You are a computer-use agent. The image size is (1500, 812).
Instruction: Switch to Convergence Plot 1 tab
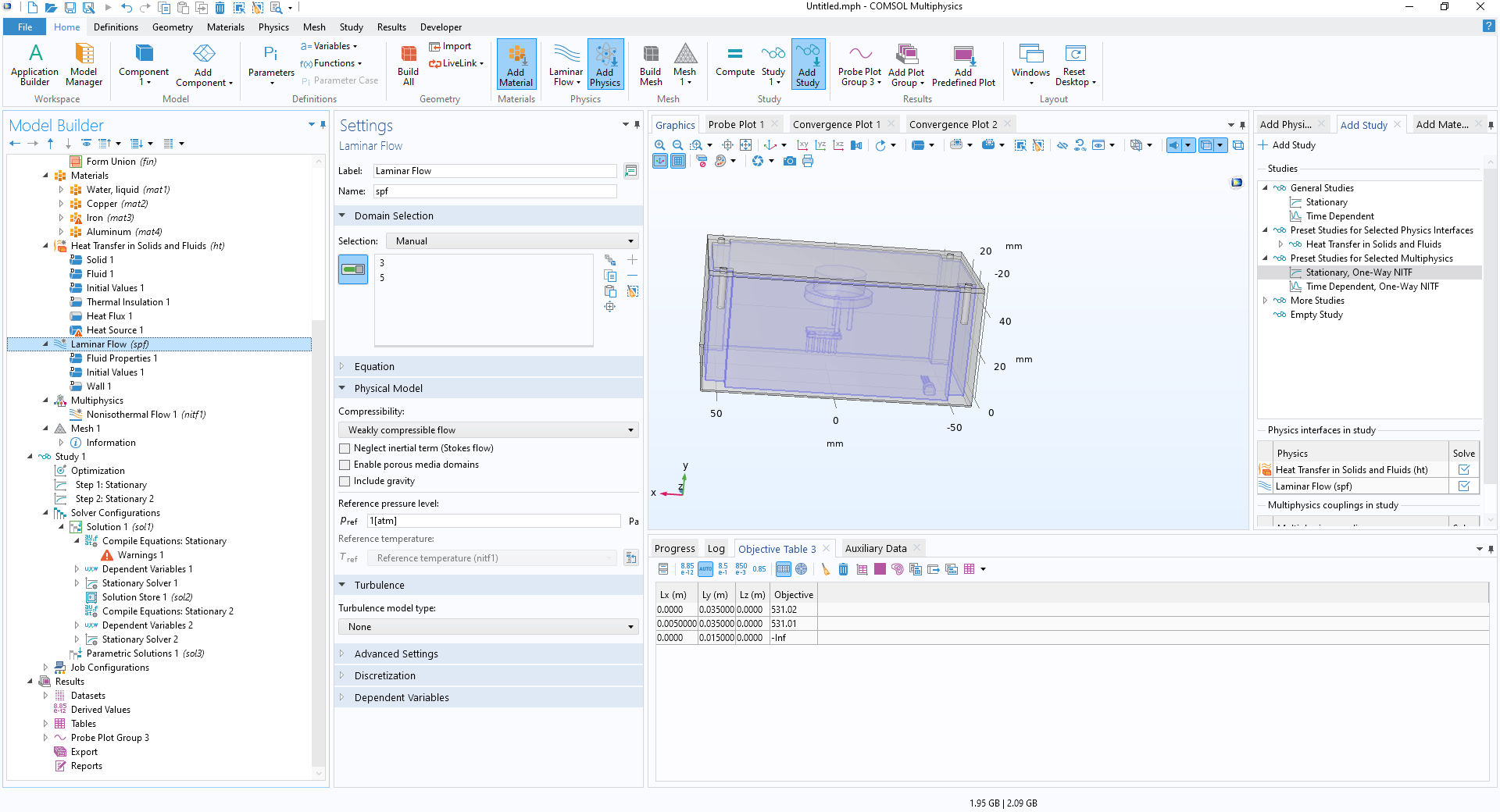[x=836, y=124]
